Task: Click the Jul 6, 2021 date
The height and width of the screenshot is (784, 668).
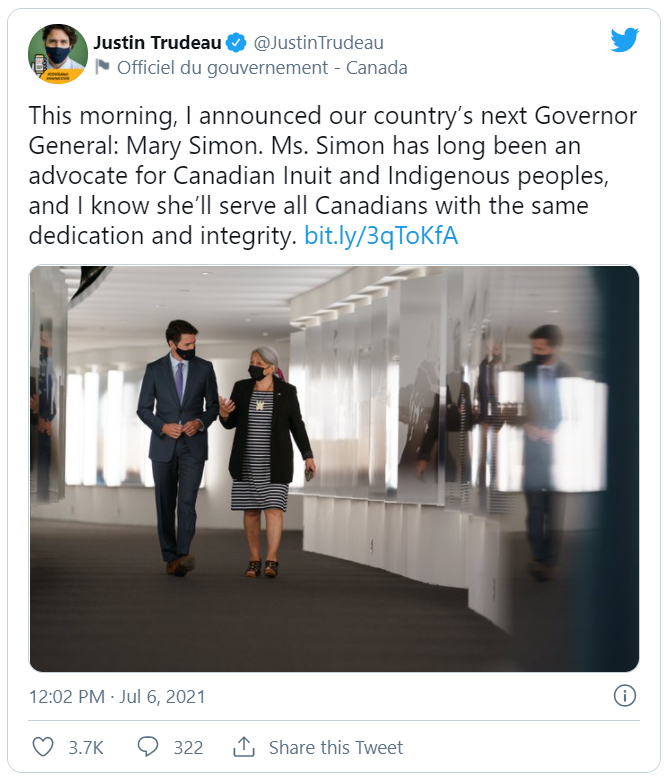Action: 165,695
